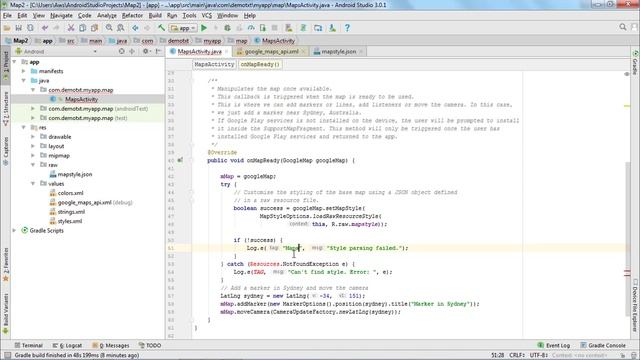Click the Find magnifier icon

coord(109,28)
